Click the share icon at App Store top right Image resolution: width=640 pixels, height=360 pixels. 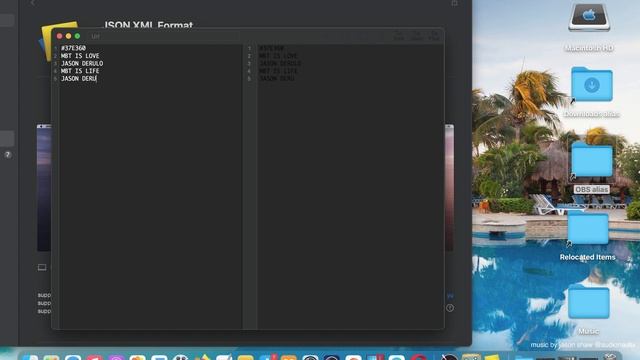[454, 3]
